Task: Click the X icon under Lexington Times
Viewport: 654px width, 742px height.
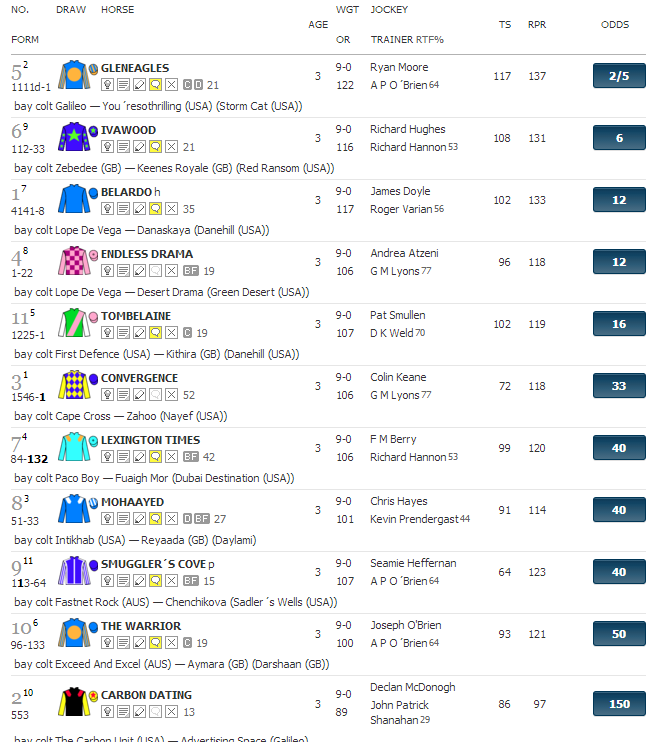Action: click(x=171, y=457)
